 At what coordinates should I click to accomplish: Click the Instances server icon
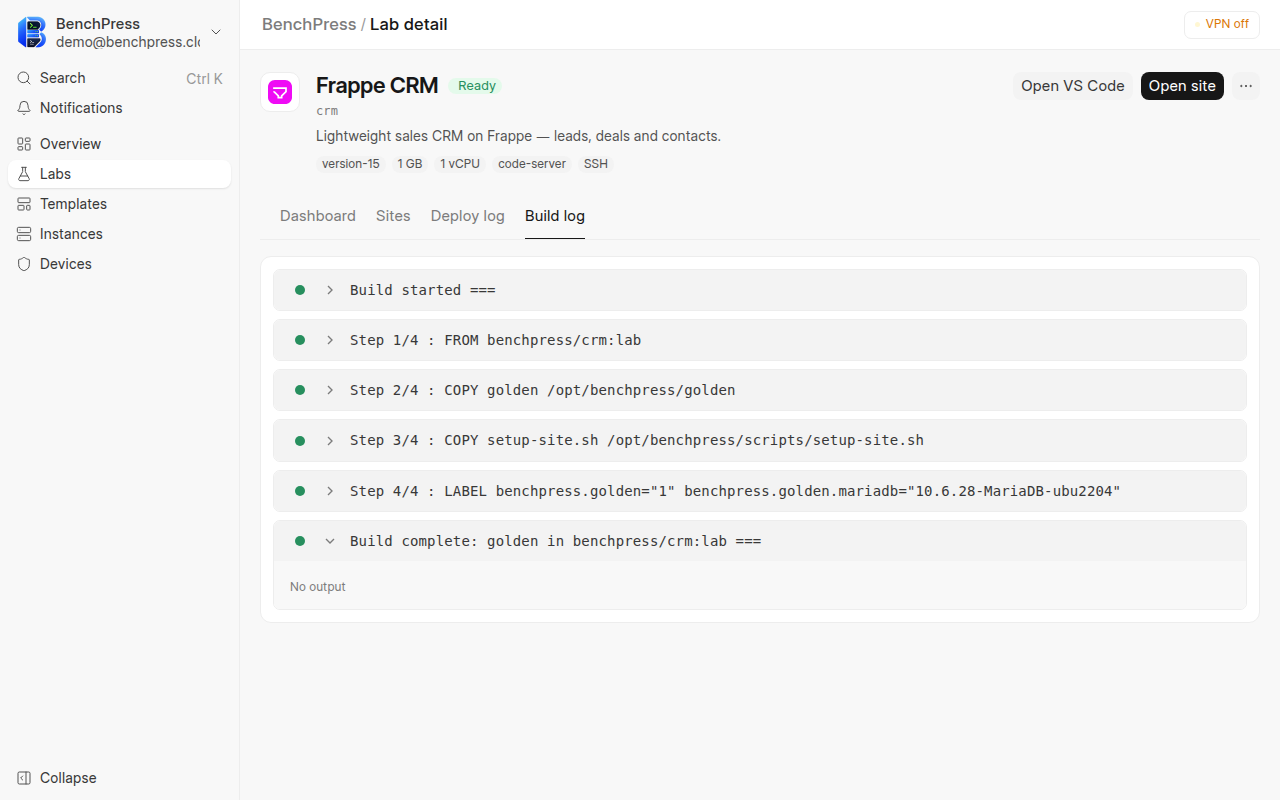point(24,234)
